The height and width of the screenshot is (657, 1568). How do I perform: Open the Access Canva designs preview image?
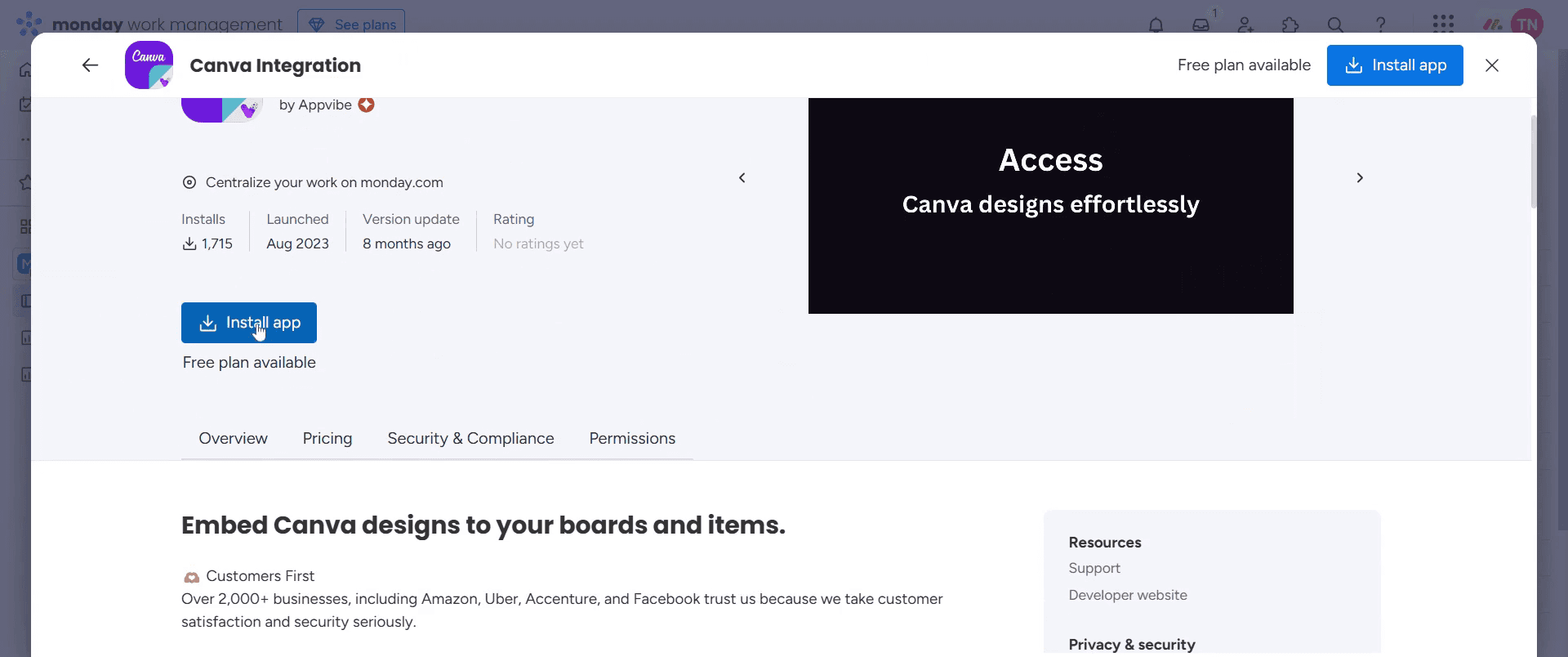[1051, 205]
